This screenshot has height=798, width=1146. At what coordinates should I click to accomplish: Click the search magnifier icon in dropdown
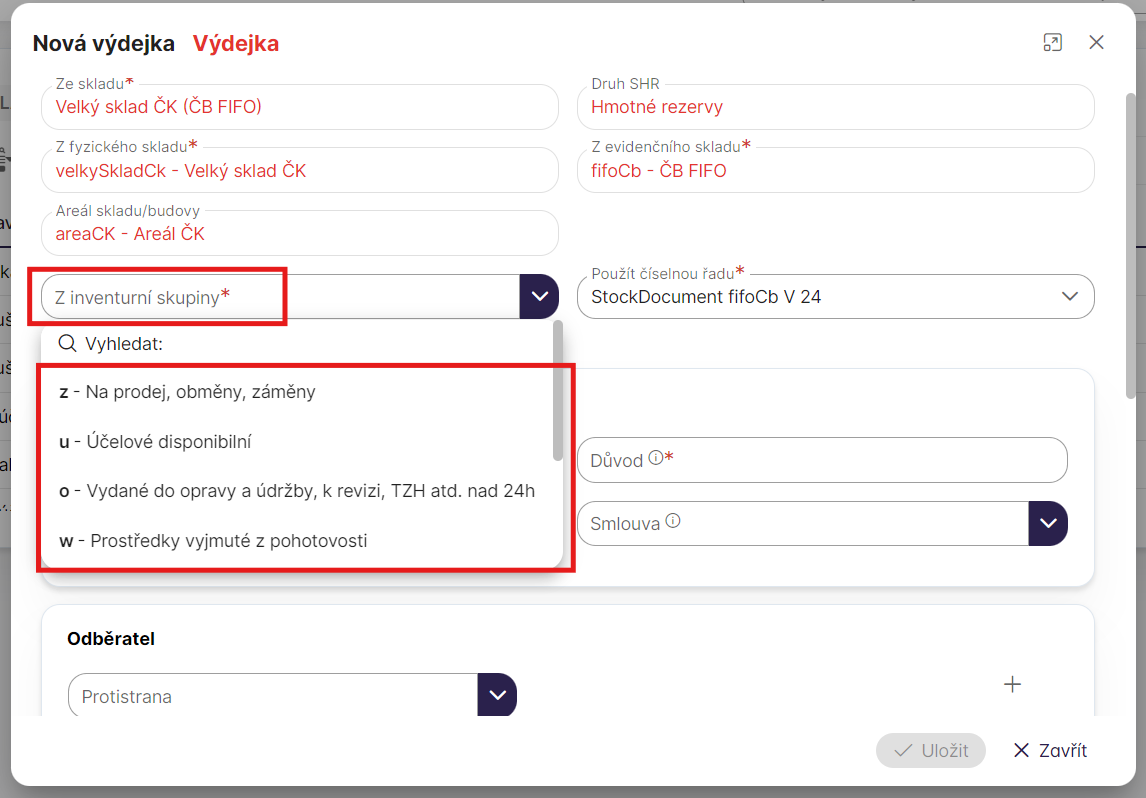click(x=67, y=344)
